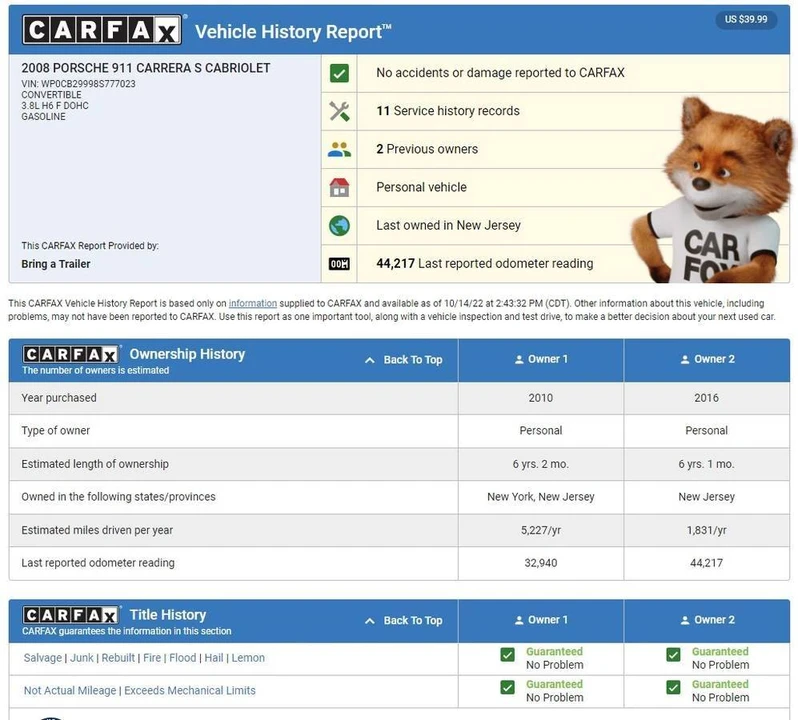Click the odometer reading icon
This screenshot has width=798, height=720.
coord(339,264)
